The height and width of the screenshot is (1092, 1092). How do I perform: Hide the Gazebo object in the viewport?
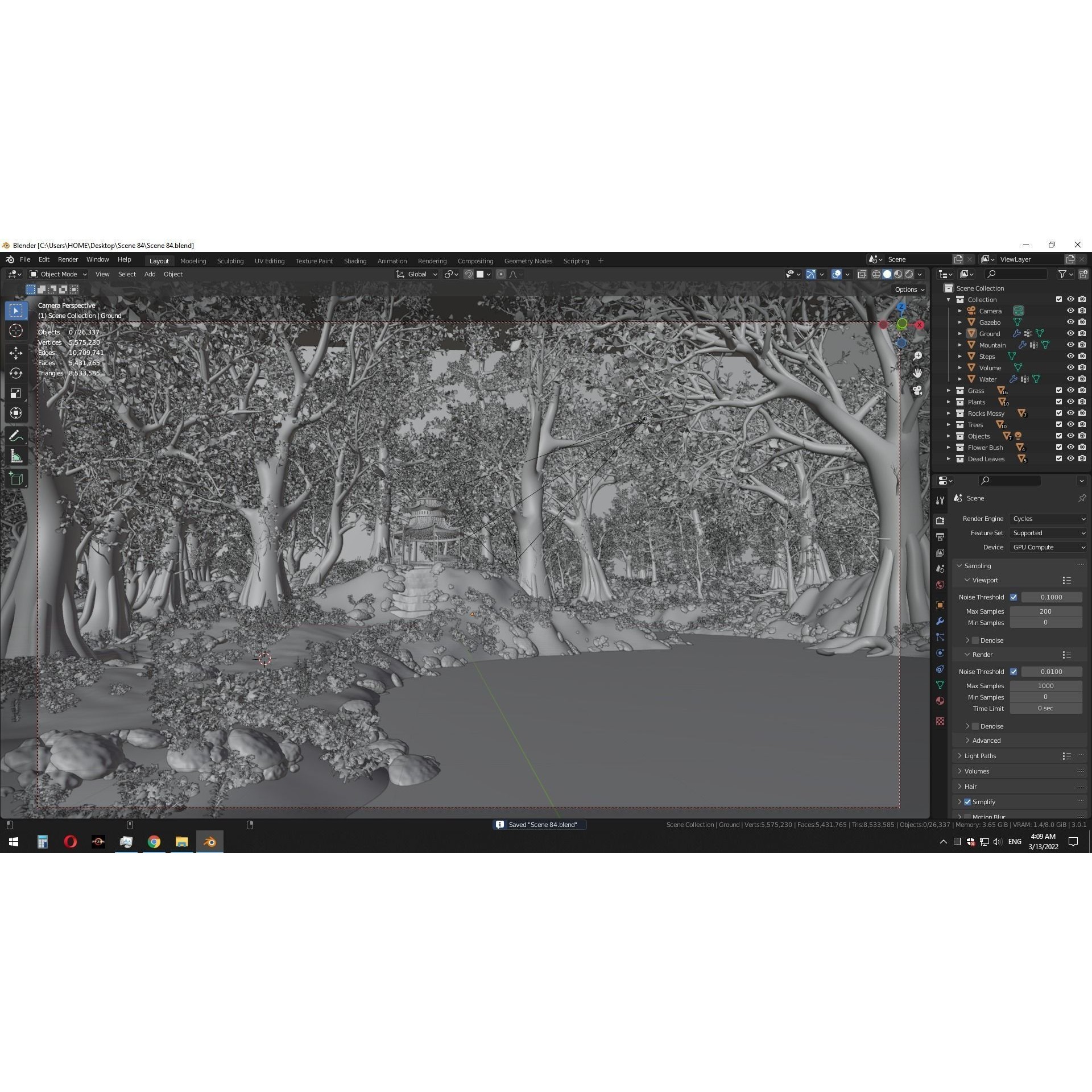(x=1072, y=322)
